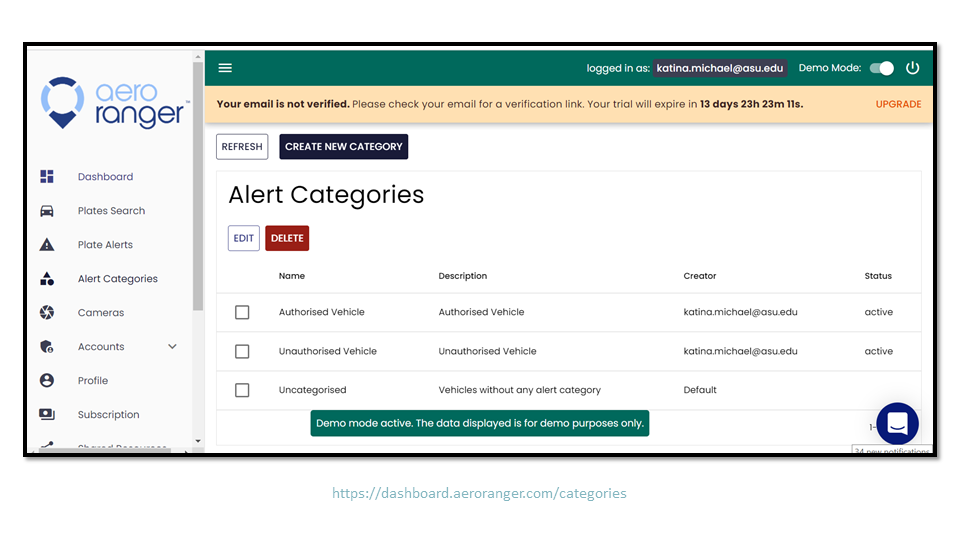Expand the Accounts submenu chevron
This screenshot has height=540, width=960.
173,347
